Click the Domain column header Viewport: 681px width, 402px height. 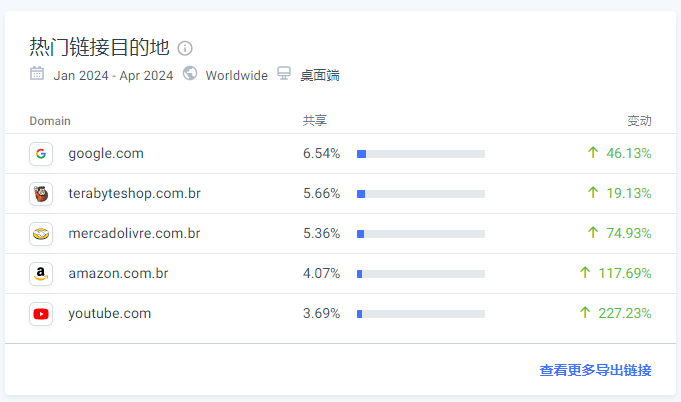pyautogui.click(x=50, y=121)
